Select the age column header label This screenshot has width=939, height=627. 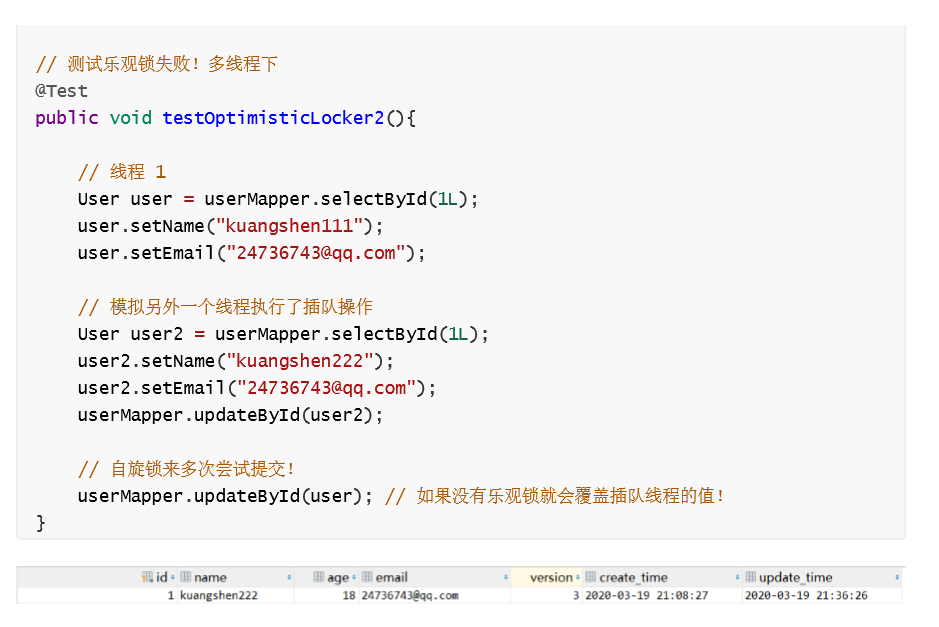pyautogui.click(x=338, y=578)
